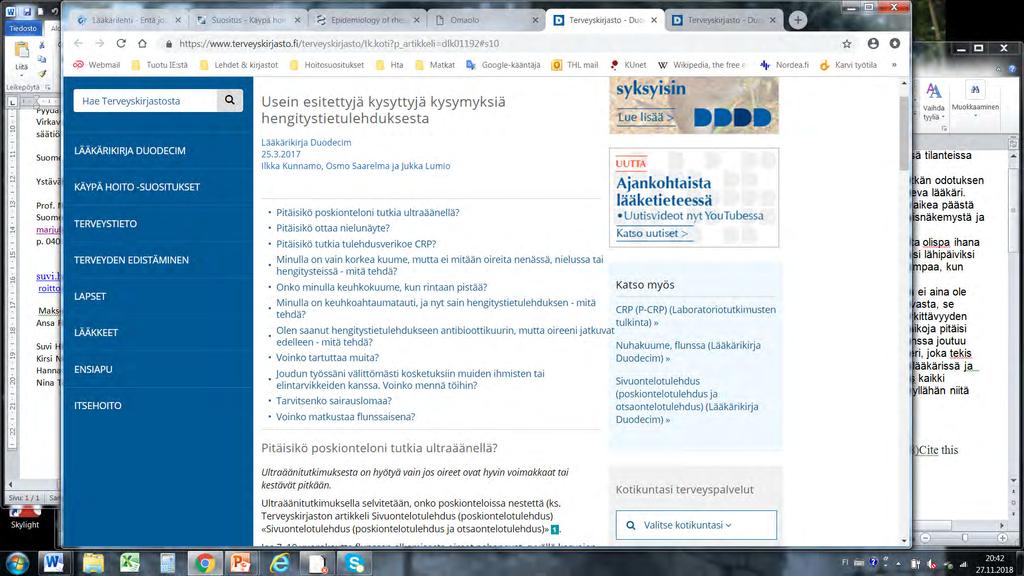
Task: Click the Word zoom slider
Action: pyautogui.click(x=964, y=537)
